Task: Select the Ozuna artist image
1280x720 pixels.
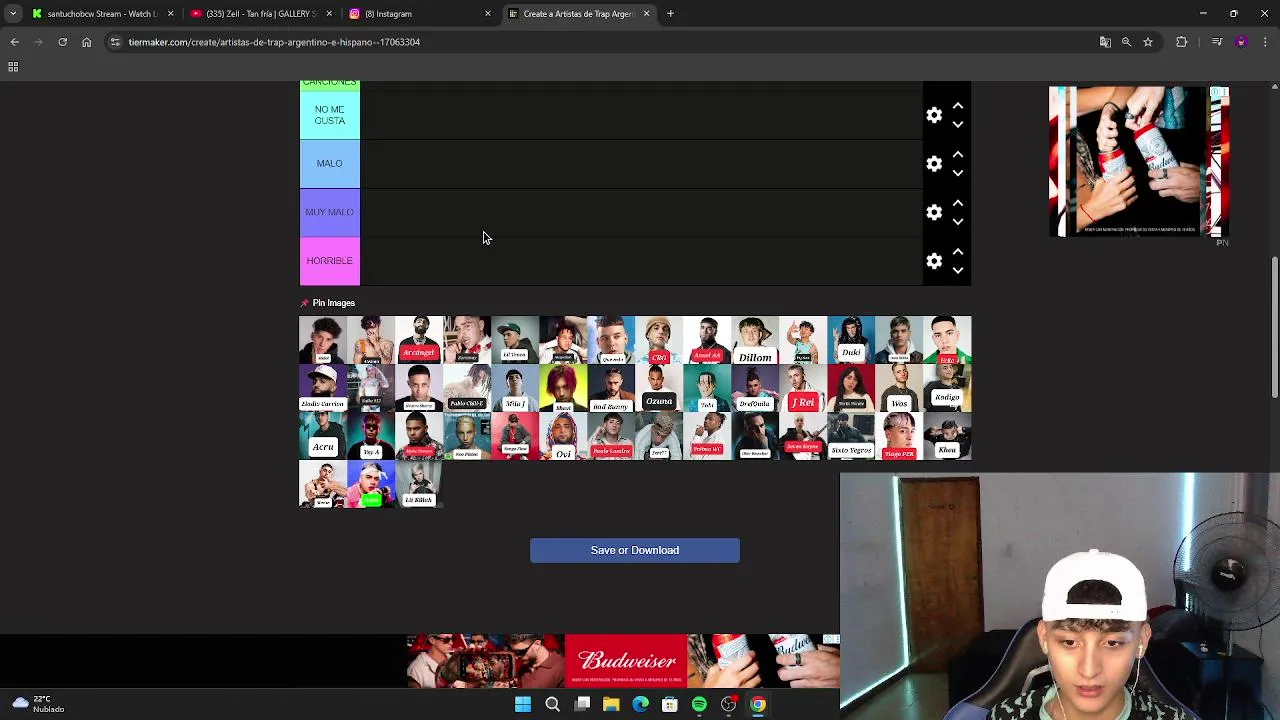Action: click(659, 388)
